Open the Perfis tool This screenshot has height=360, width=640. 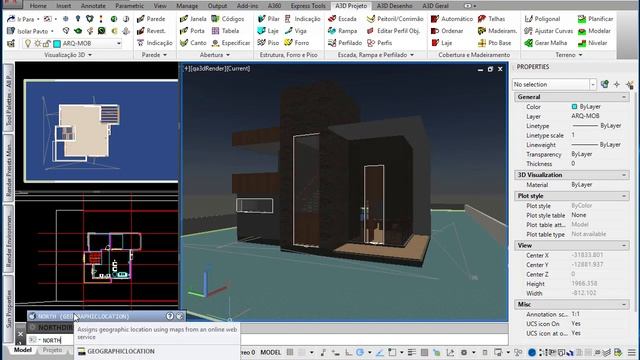(x=380, y=42)
